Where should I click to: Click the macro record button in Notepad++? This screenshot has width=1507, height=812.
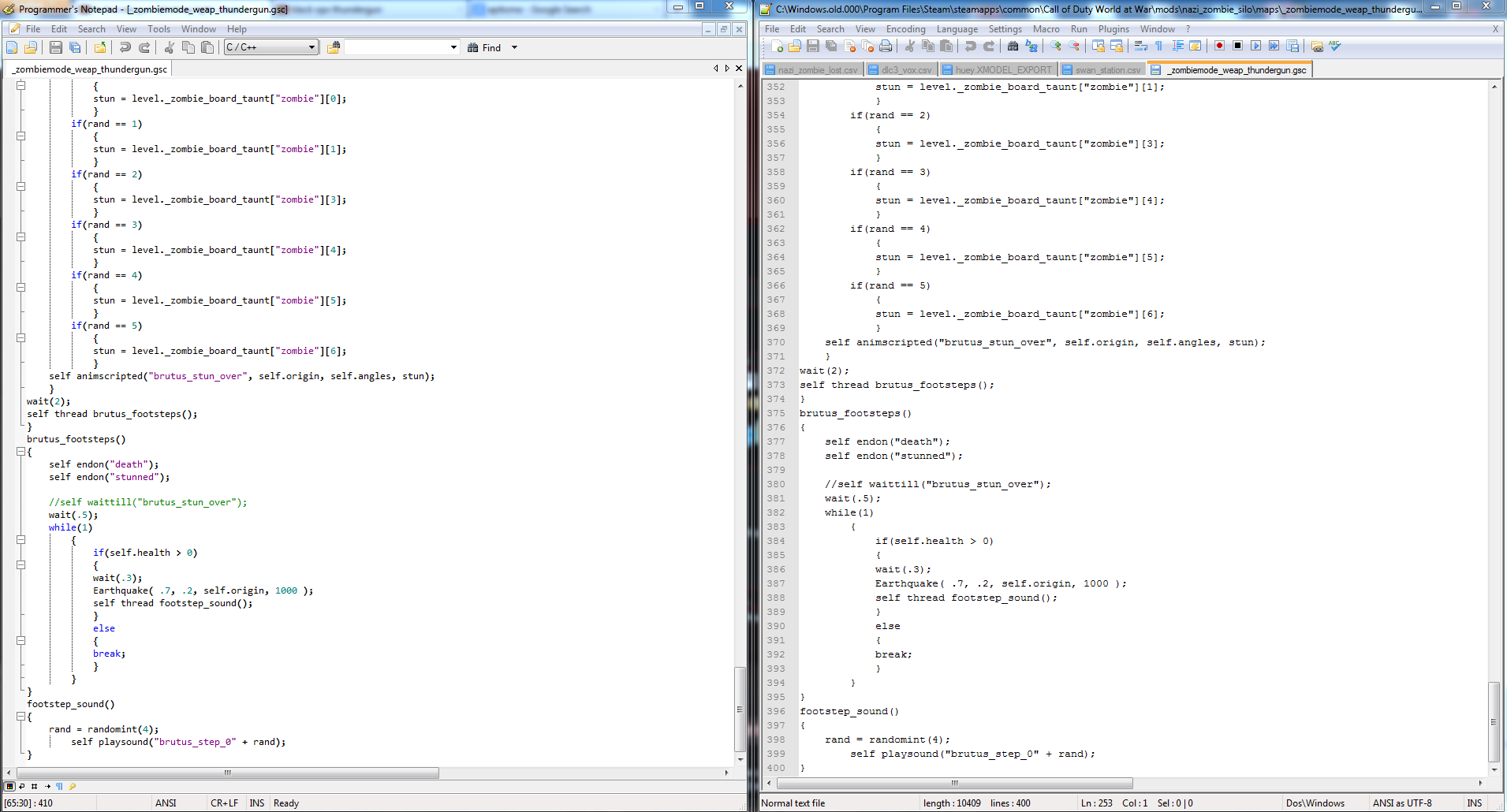point(1219,47)
